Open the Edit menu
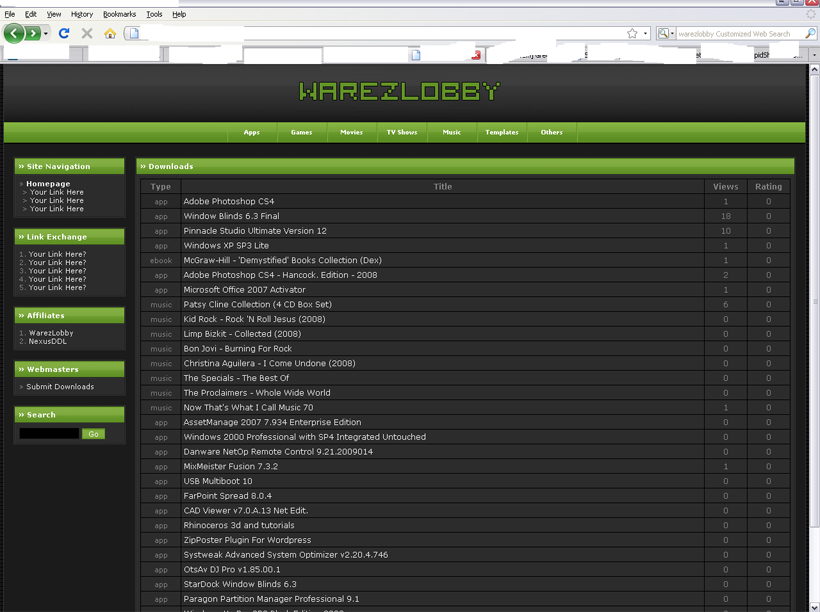Screen dimensions: 820x612 [x=31, y=14]
